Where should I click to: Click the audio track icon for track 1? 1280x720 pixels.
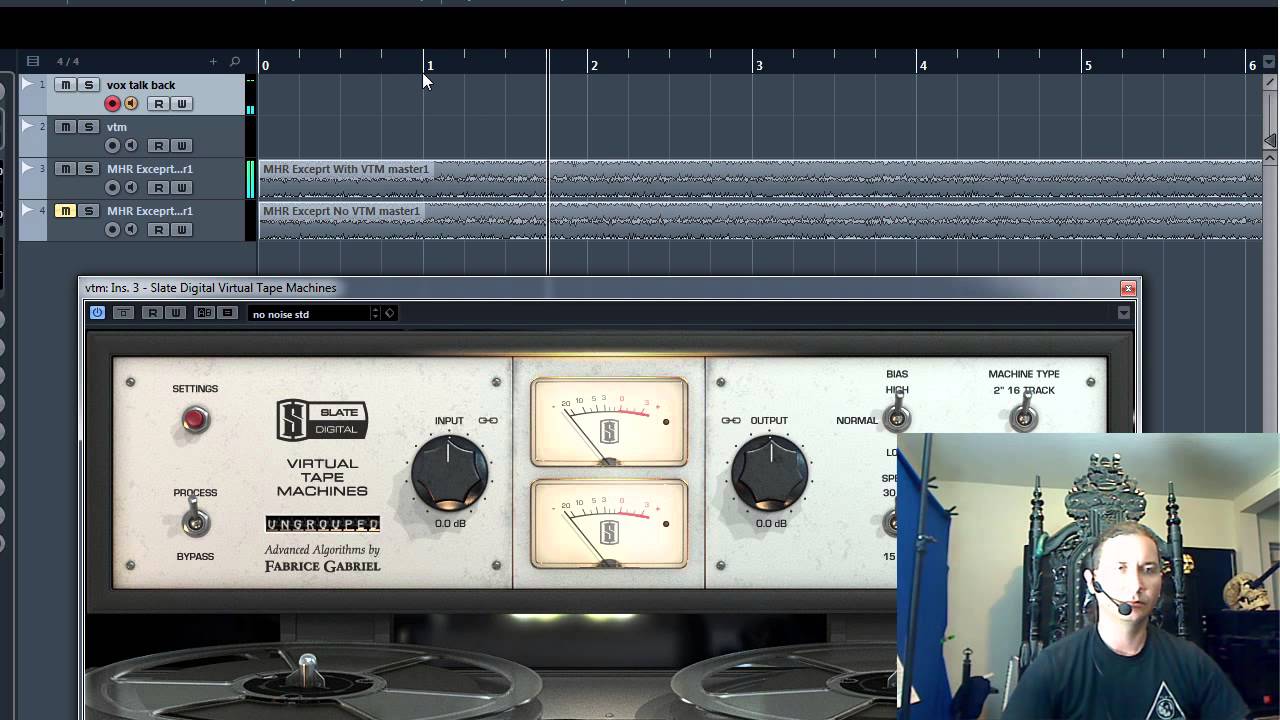(28, 85)
